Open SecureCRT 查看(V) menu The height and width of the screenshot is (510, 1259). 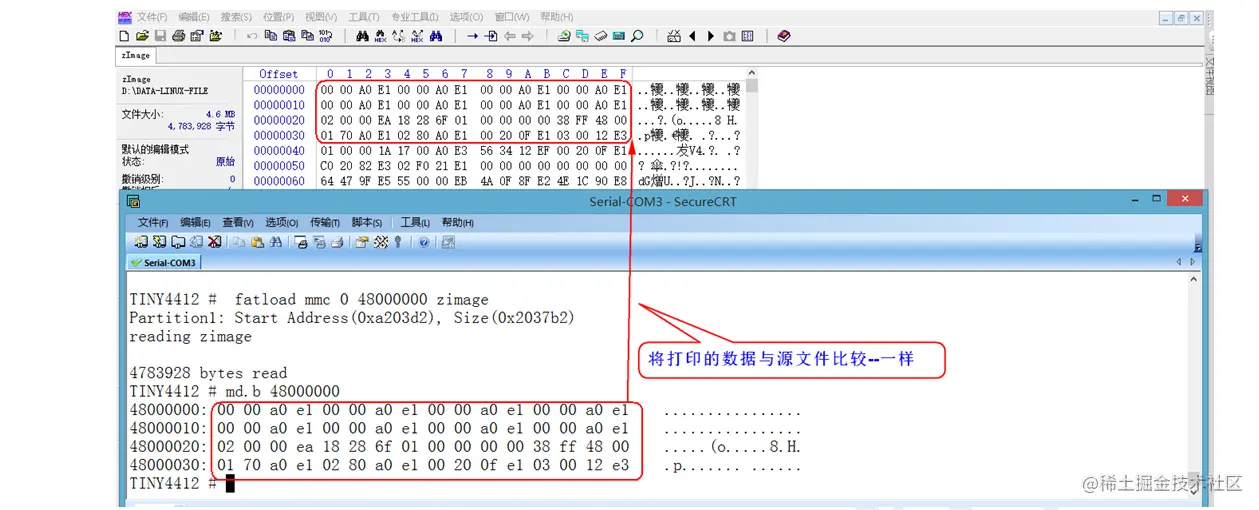238,222
